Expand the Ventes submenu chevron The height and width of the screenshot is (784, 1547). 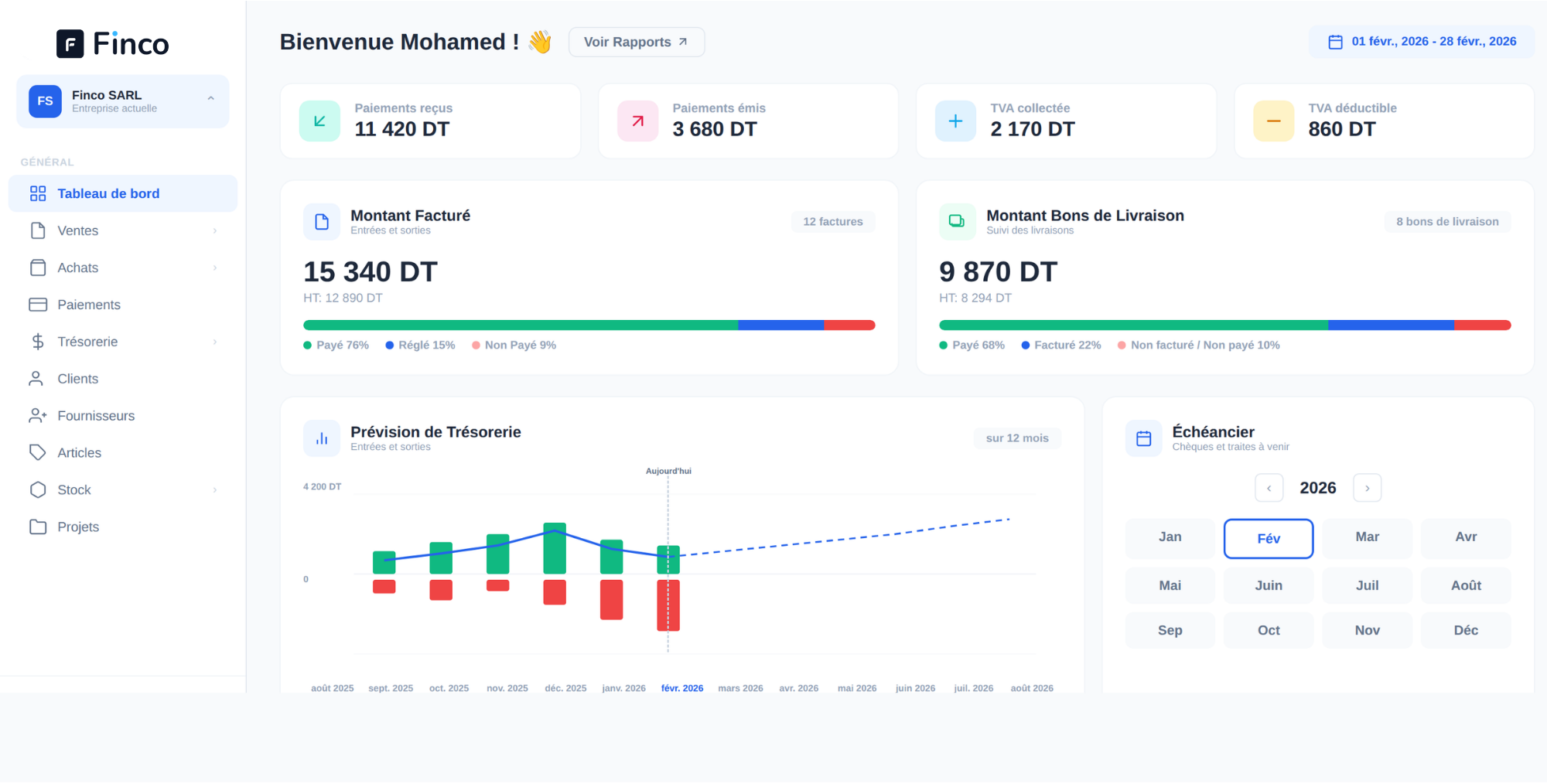[215, 230]
